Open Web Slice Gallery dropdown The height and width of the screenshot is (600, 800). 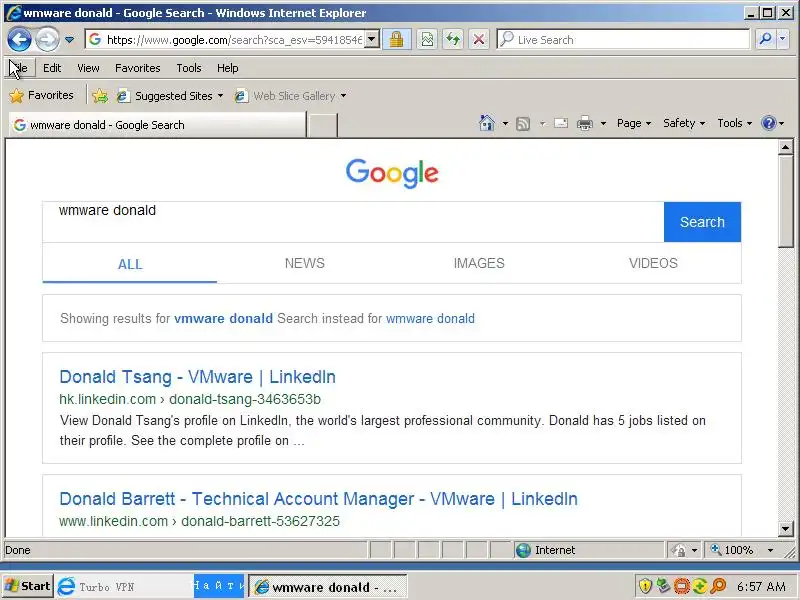290,96
